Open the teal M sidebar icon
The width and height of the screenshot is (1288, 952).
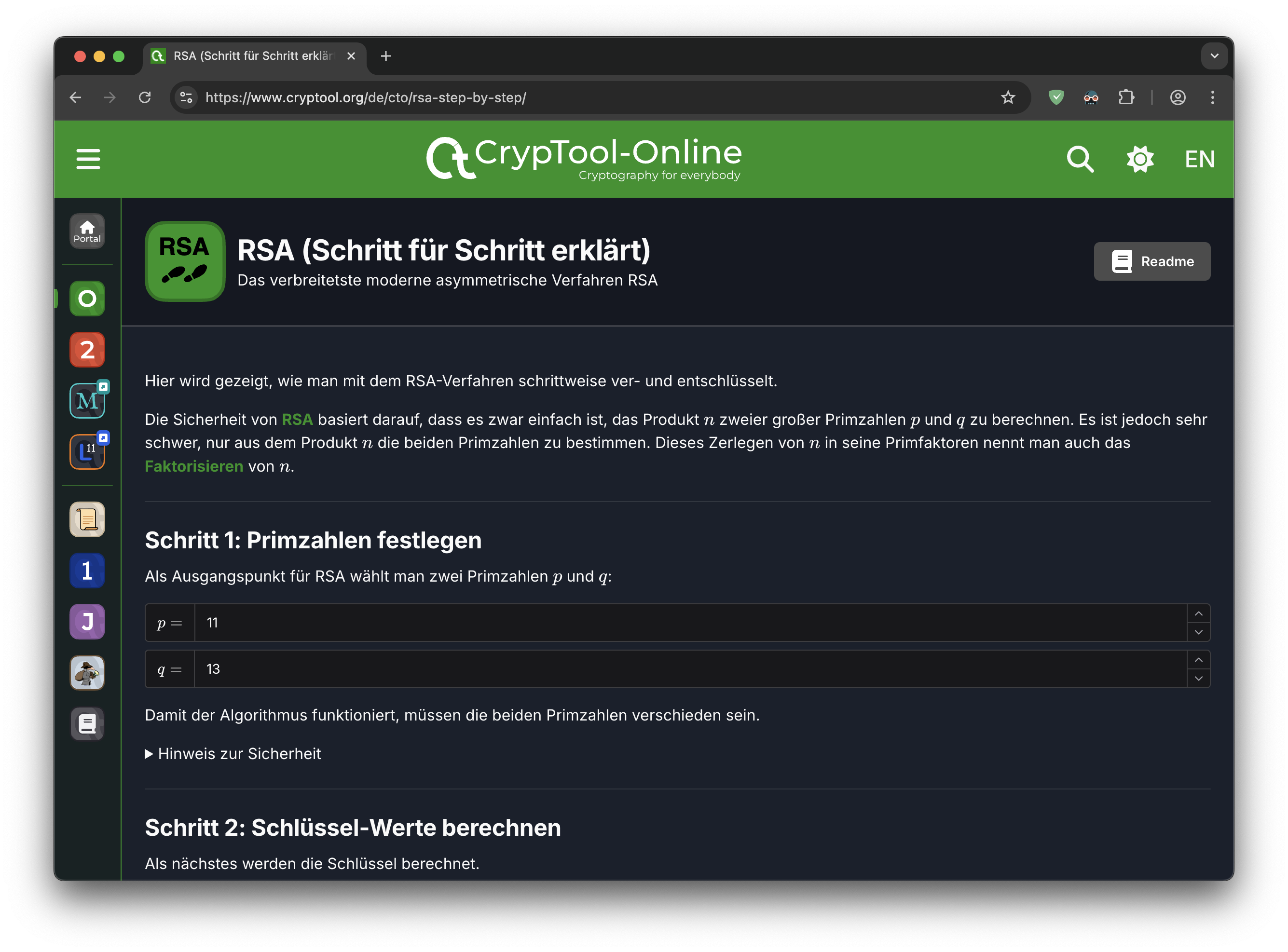pos(87,400)
